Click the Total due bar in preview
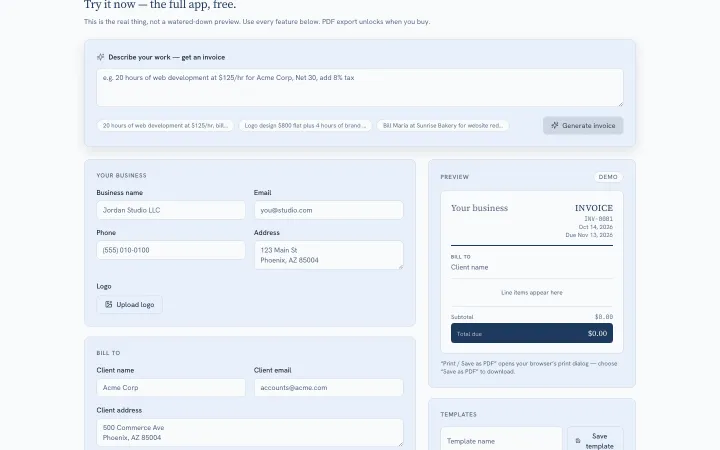 [532, 333]
